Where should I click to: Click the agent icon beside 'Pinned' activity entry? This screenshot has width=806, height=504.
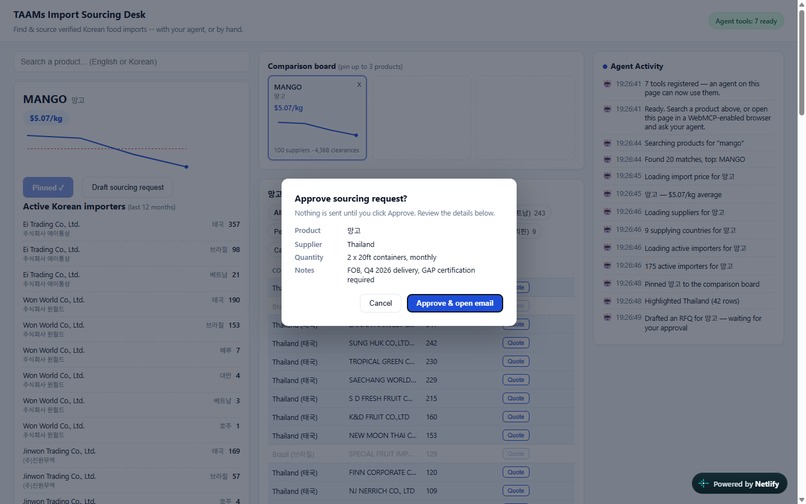(607, 284)
